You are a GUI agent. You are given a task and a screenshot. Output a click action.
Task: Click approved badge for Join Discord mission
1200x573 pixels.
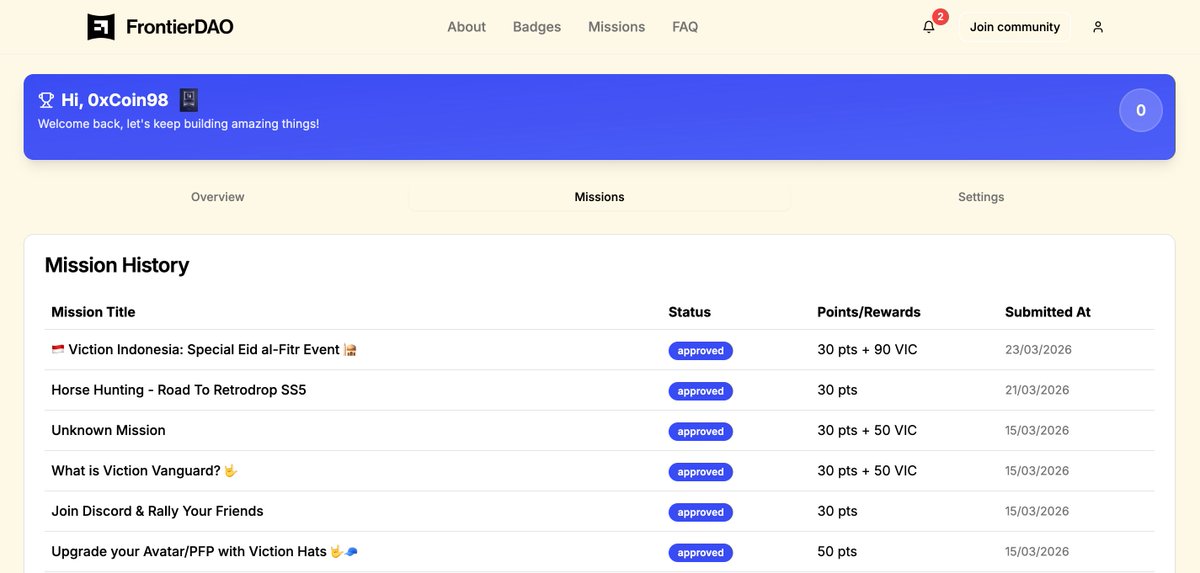click(x=701, y=512)
